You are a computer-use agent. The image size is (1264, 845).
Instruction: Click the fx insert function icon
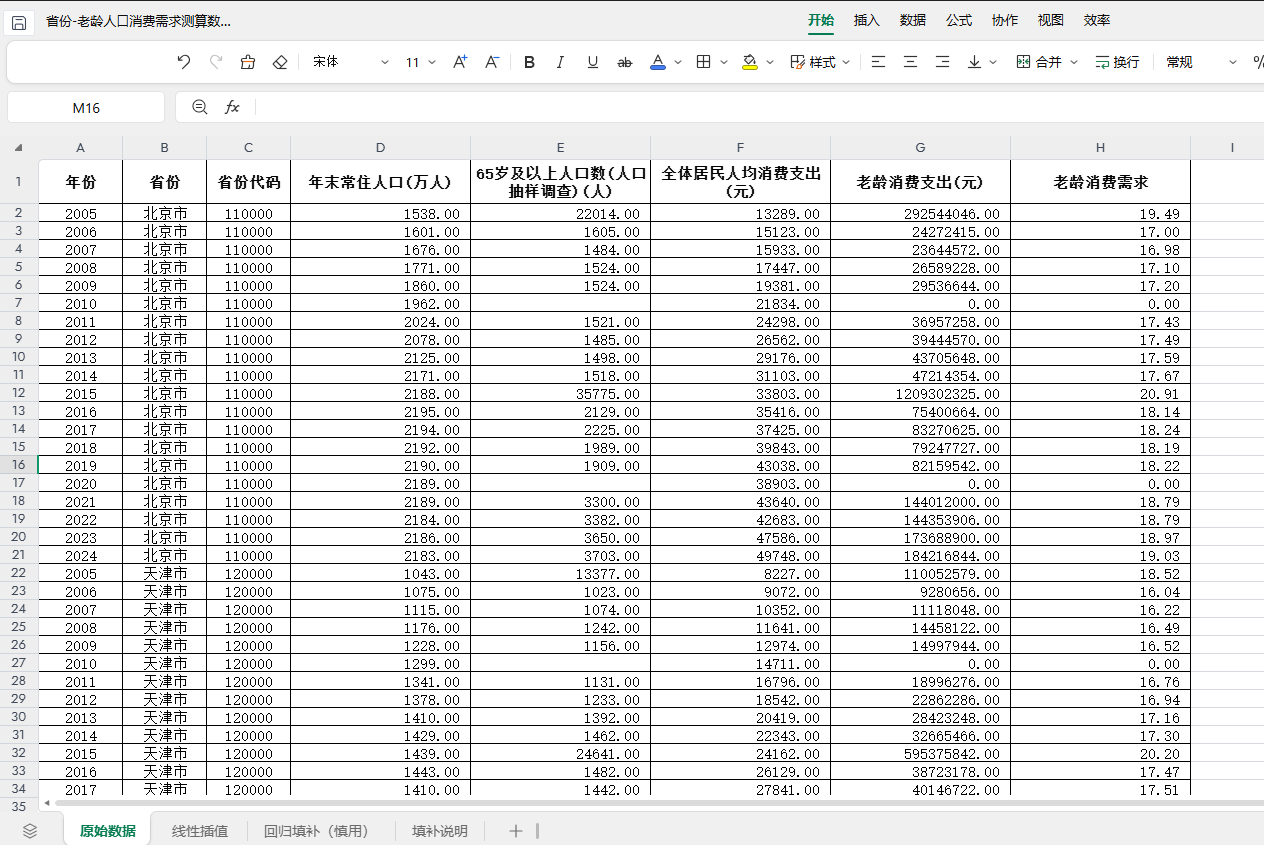pyautogui.click(x=232, y=107)
